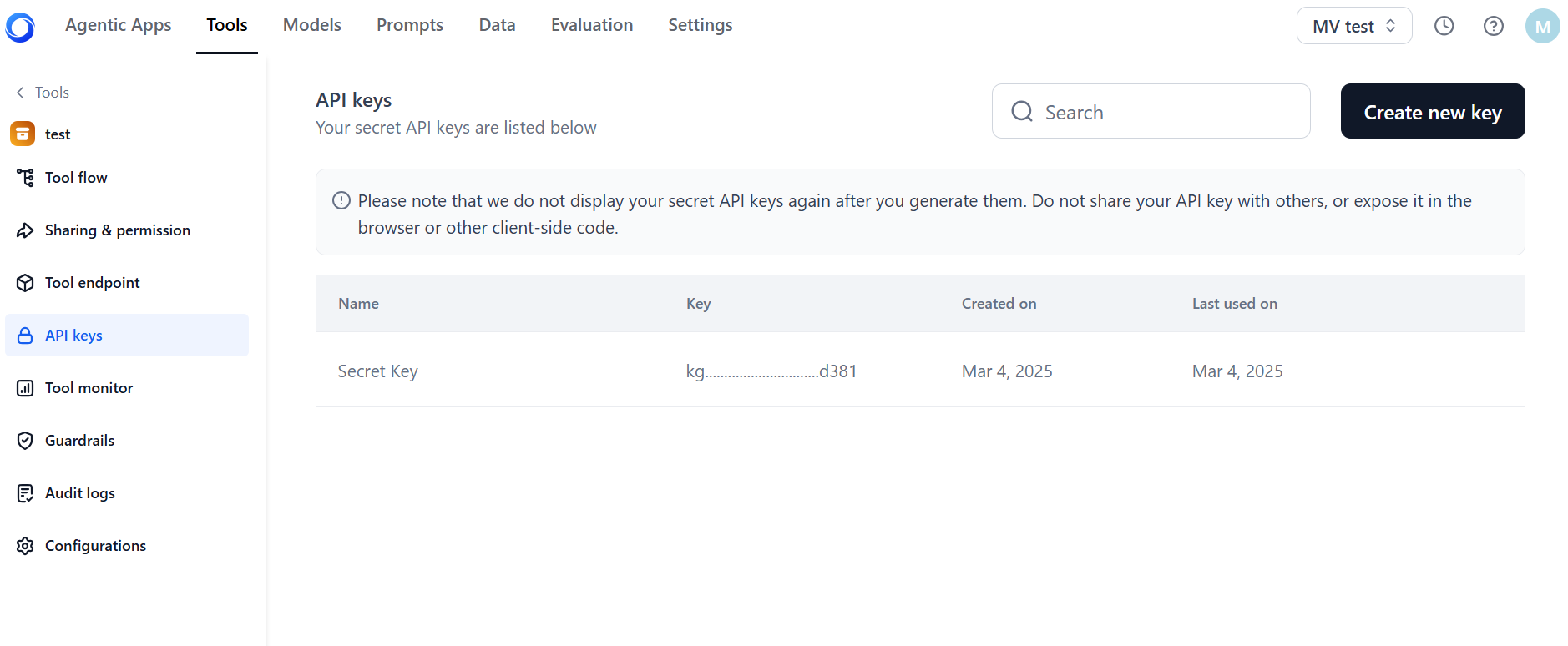This screenshot has width=1568, height=646.
Task: Click the 'Please note' secret key warning
Action: coord(914,214)
